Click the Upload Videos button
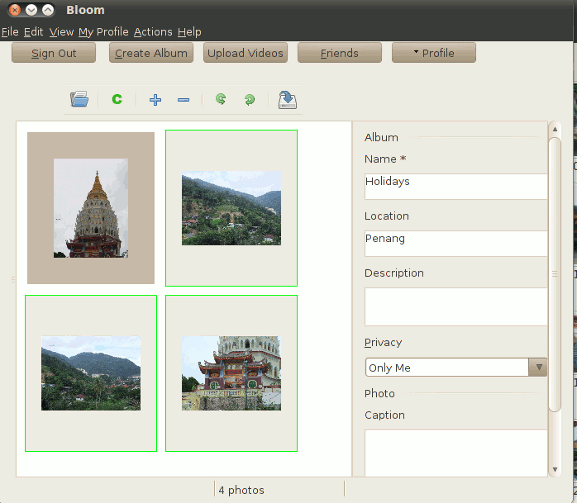Image resolution: width=577 pixels, height=503 pixels. pyautogui.click(x=245, y=53)
